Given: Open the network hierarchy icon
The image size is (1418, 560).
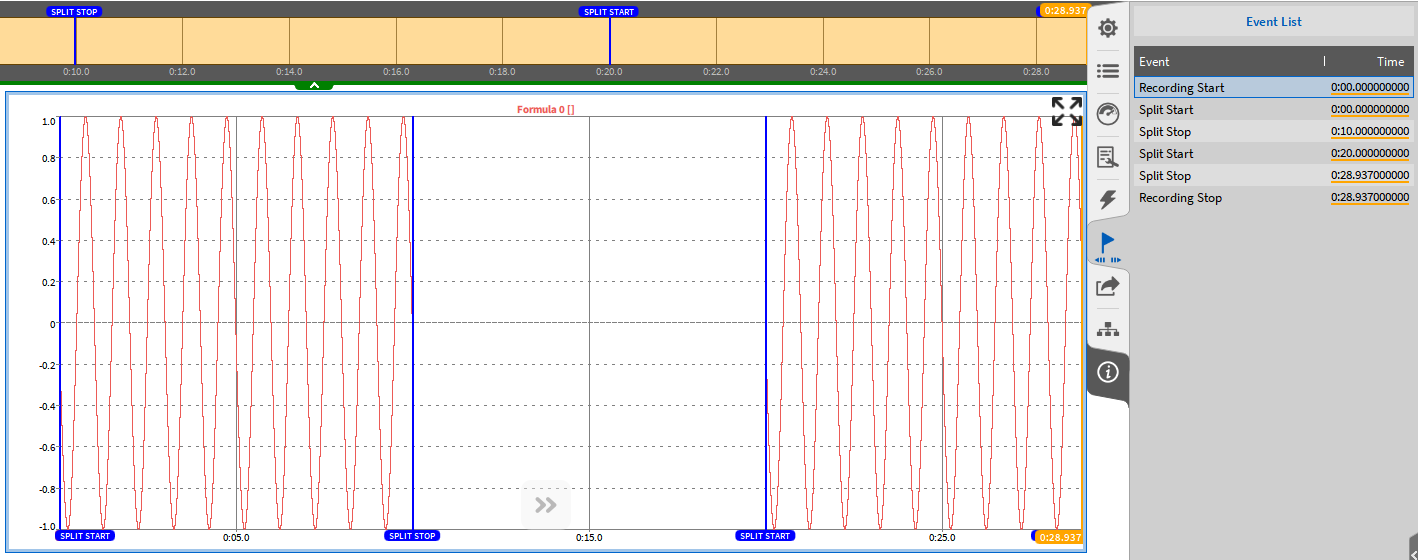Looking at the screenshot, I should pos(1107,329).
